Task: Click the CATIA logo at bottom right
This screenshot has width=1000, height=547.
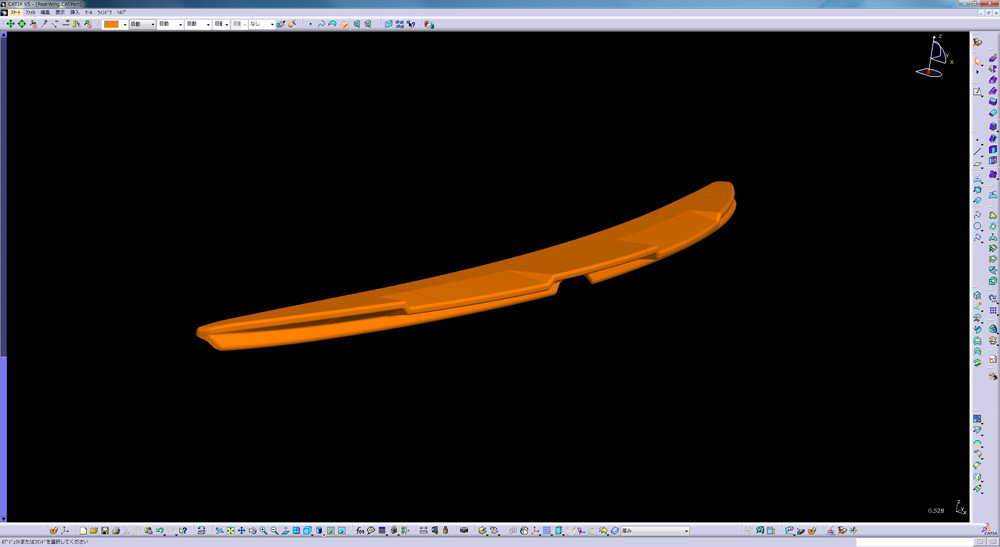Action: point(989,530)
